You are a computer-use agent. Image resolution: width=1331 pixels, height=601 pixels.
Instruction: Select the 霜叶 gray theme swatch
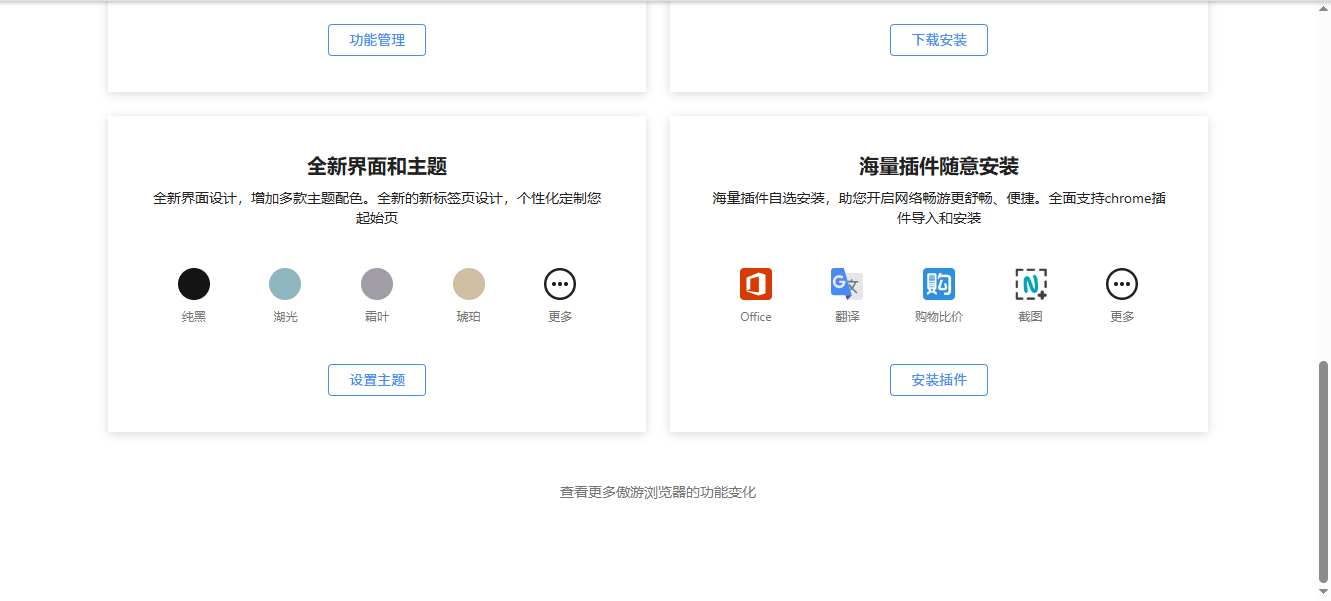click(x=377, y=284)
